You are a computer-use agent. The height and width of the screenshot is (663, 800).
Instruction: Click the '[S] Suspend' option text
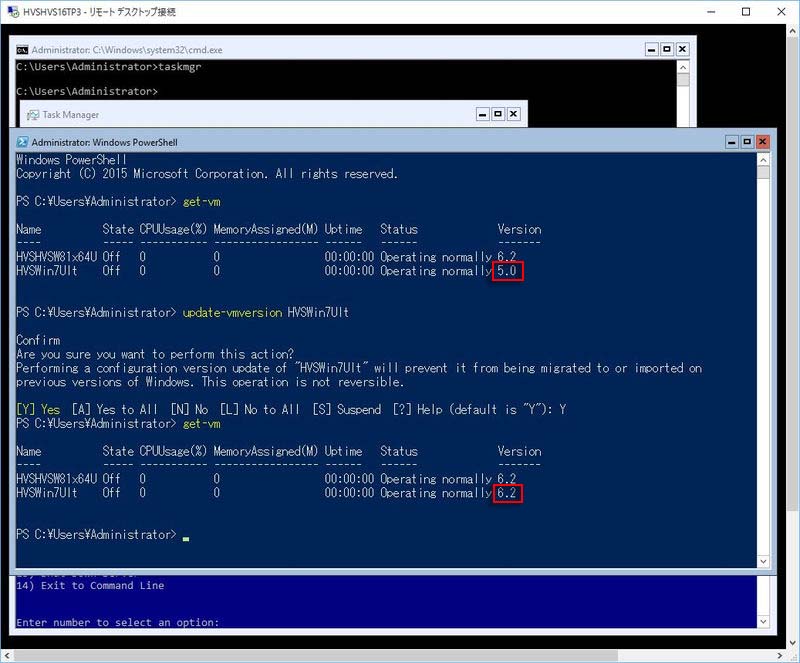(x=347, y=409)
